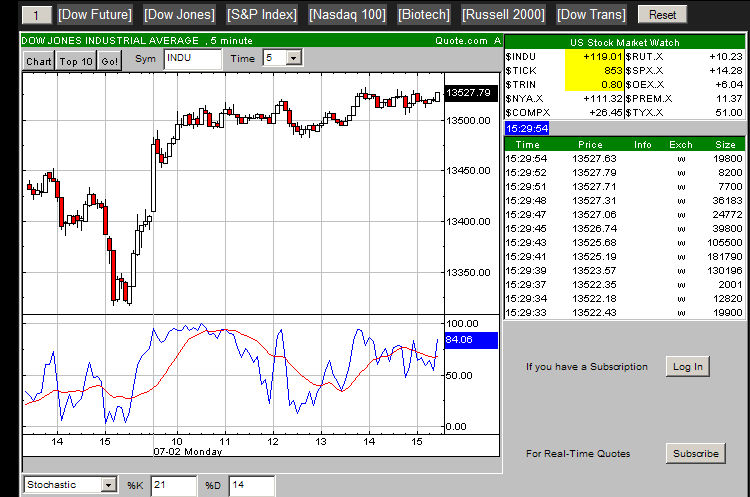The image size is (750, 497).
Task: Click the Chart button
Action: pos(39,61)
